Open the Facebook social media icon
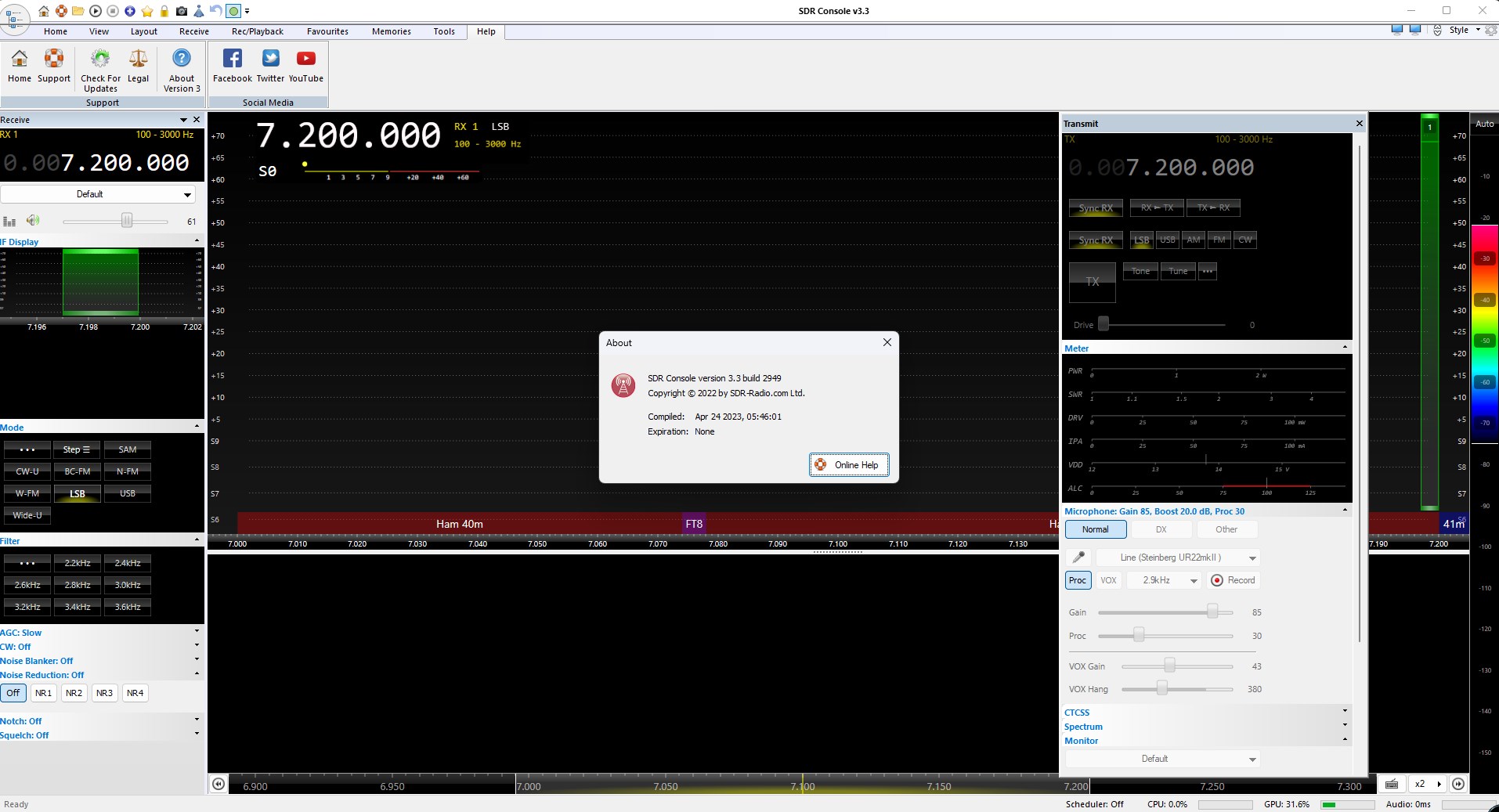Image resolution: width=1499 pixels, height=812 pixels. (233, 66)
